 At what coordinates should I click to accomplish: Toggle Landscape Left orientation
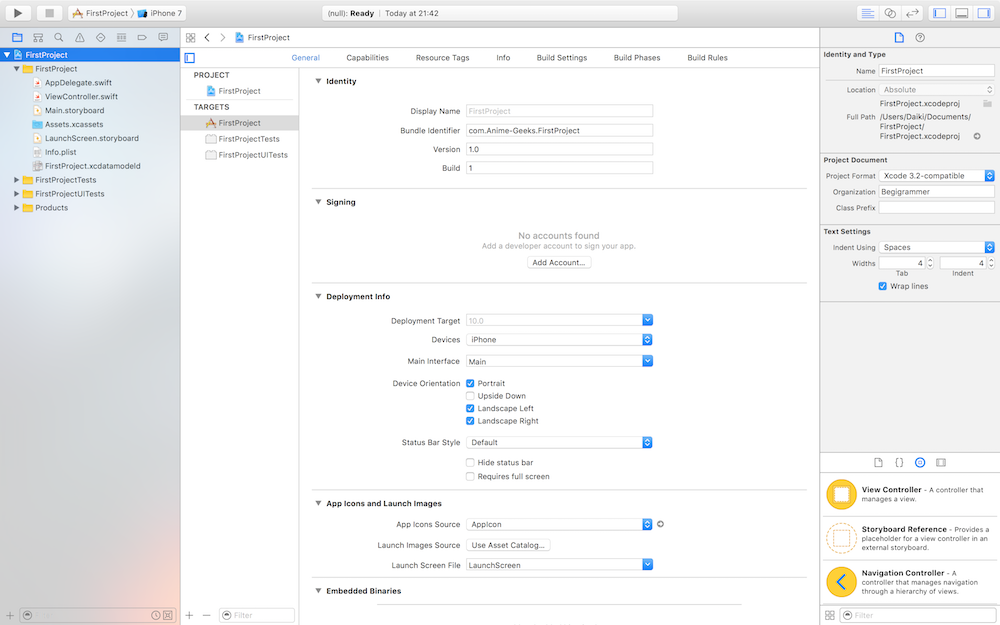click(470, 408)
